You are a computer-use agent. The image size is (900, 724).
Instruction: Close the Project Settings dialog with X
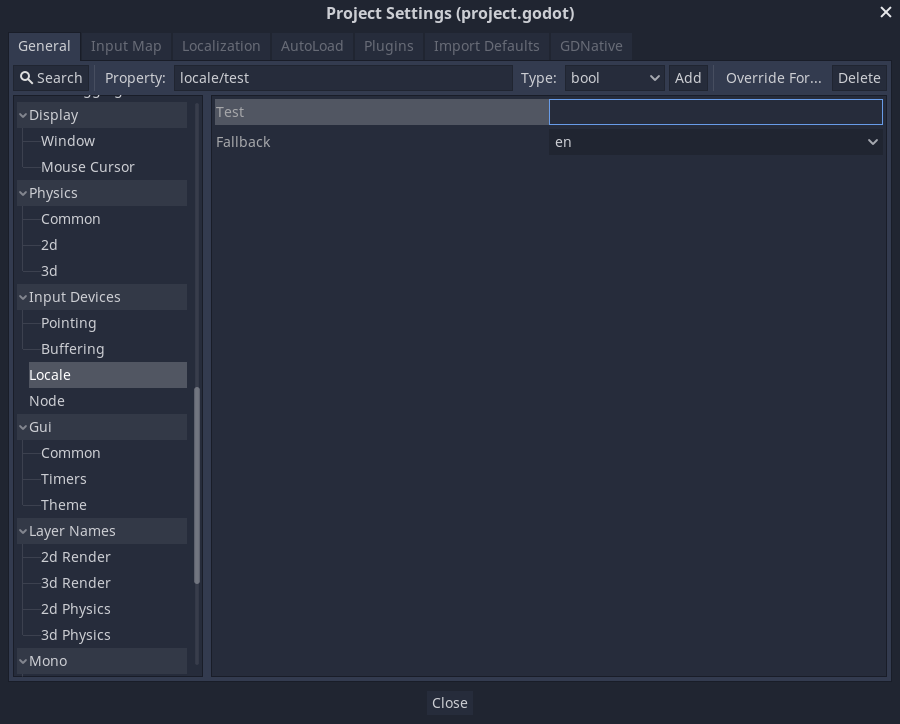[x=885, y=13]
